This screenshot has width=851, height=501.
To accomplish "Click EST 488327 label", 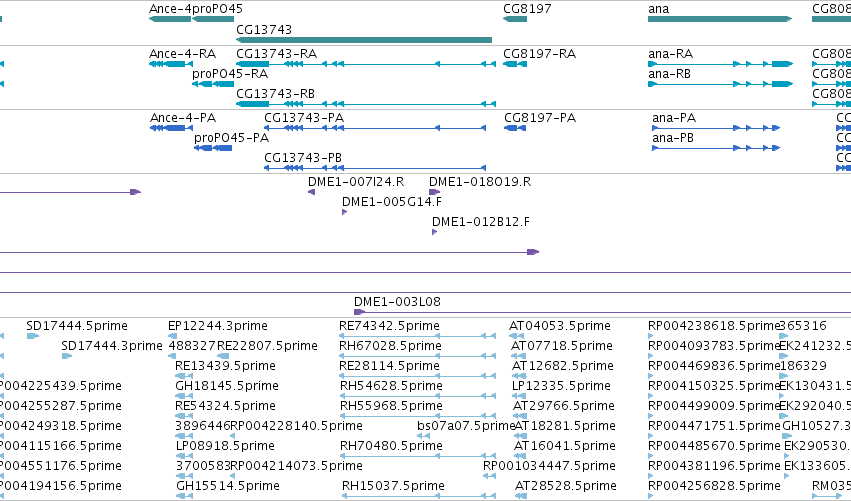I will [192, 346].
